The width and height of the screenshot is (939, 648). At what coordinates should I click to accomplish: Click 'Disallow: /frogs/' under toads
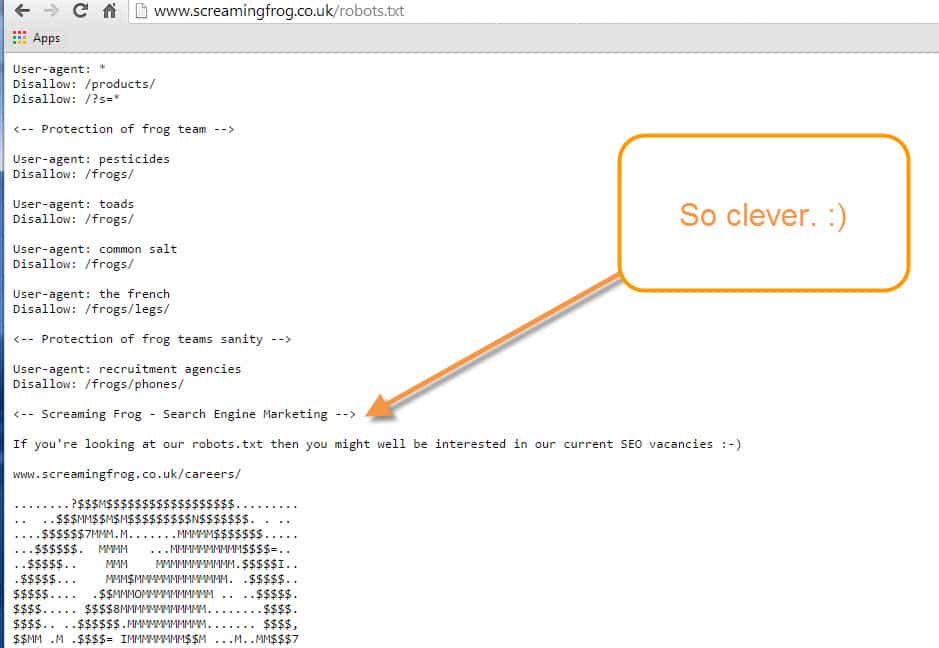[73, 219]
